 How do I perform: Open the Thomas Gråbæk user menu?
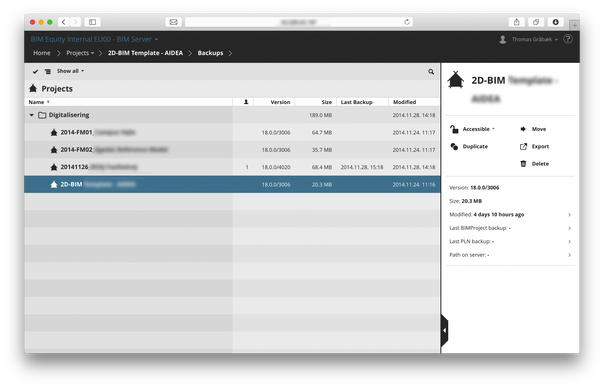tap(528, 39)
